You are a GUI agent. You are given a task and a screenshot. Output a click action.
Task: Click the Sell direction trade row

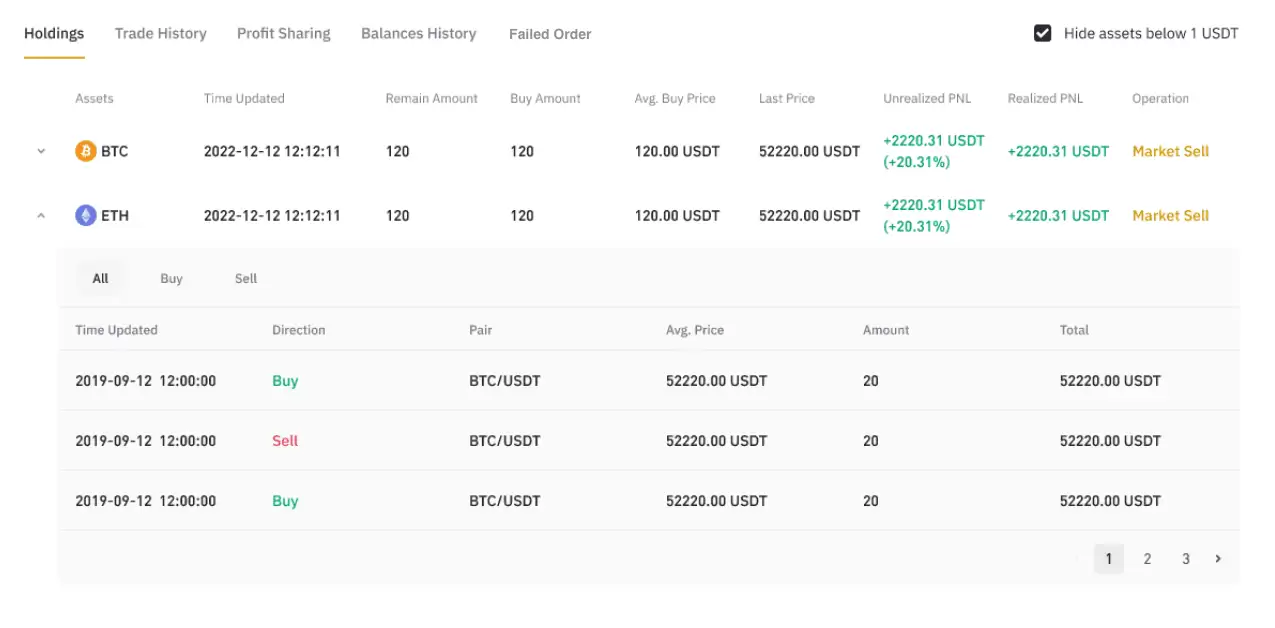click(285, 441)
